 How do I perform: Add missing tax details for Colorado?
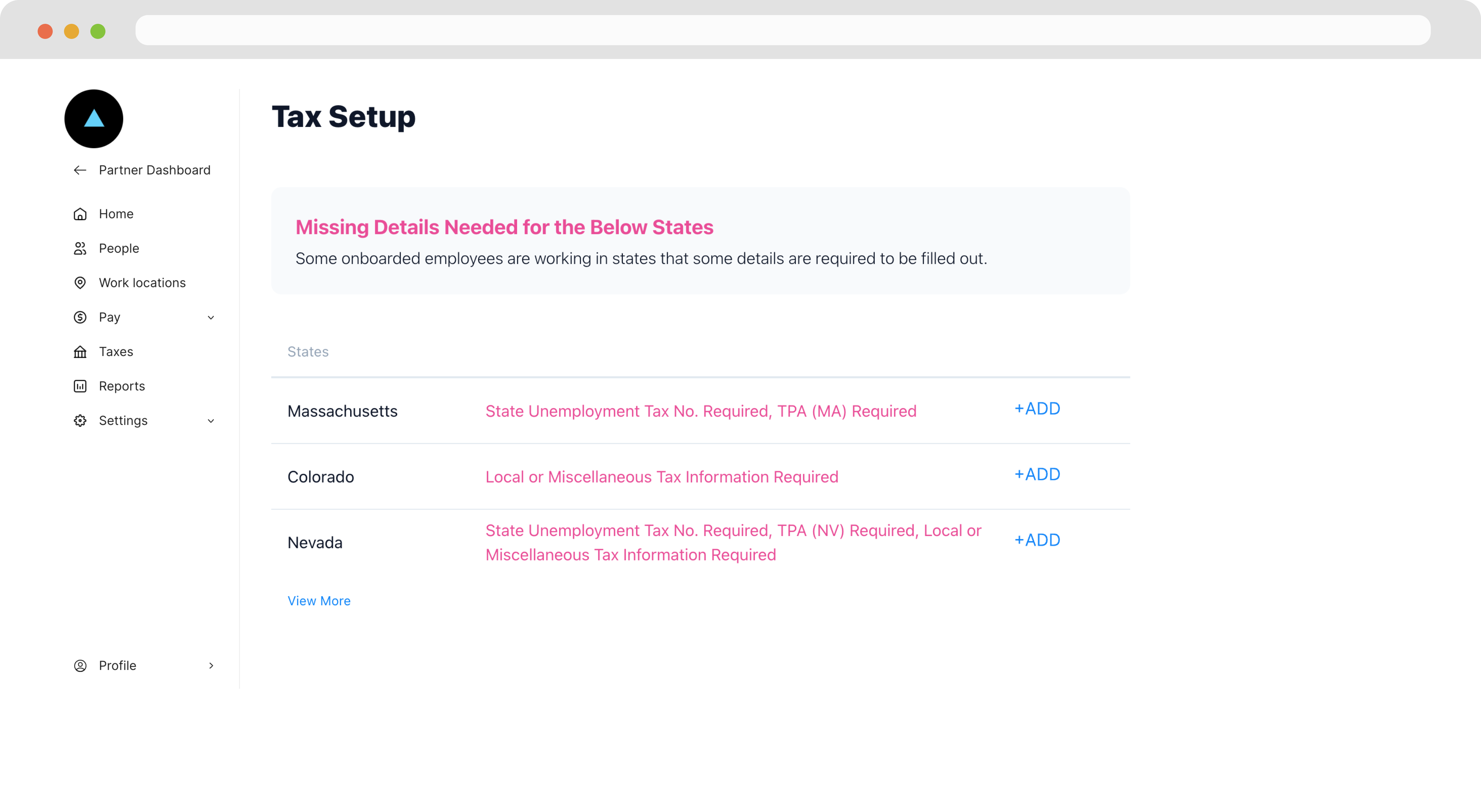(1037, 474)
